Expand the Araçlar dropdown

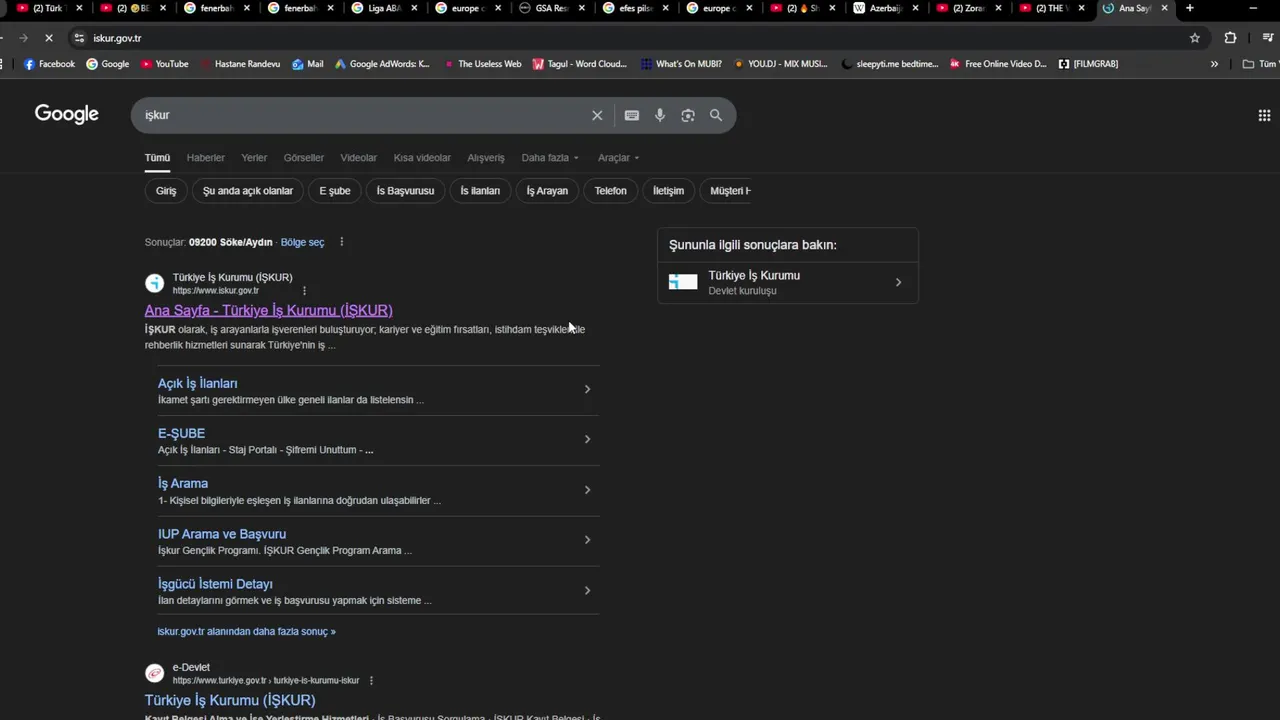pyautogui.click(x=618, y=158)
